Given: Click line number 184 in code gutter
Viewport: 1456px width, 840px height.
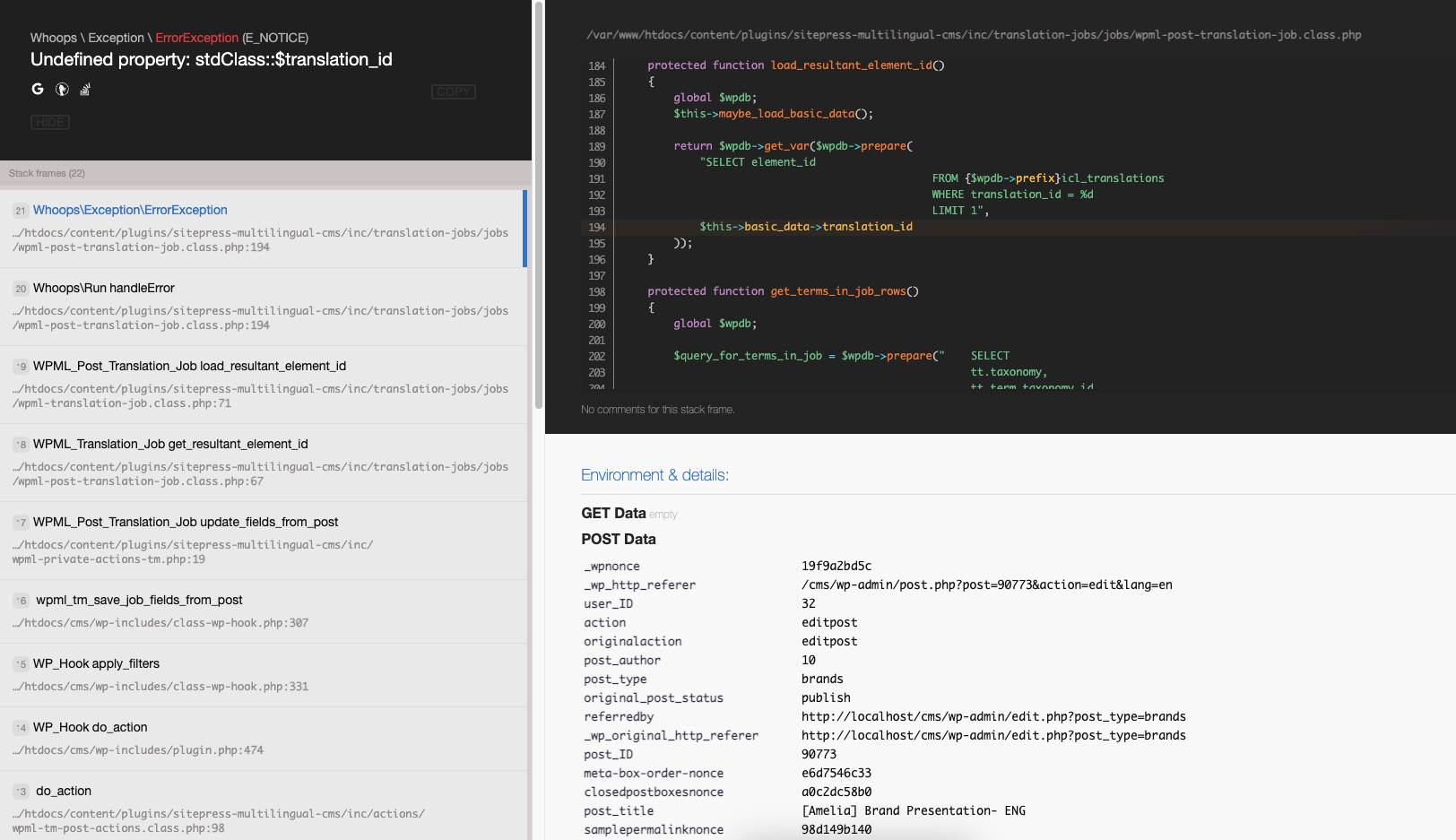Looking at the screenshot, I should [597, 66].
